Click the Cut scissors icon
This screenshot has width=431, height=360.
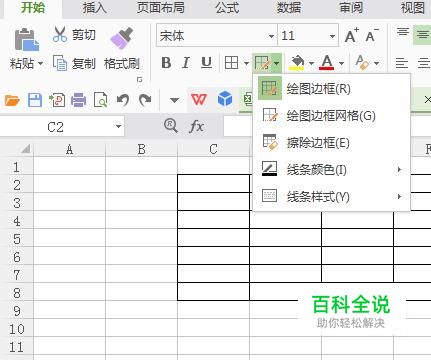[60, 34]
